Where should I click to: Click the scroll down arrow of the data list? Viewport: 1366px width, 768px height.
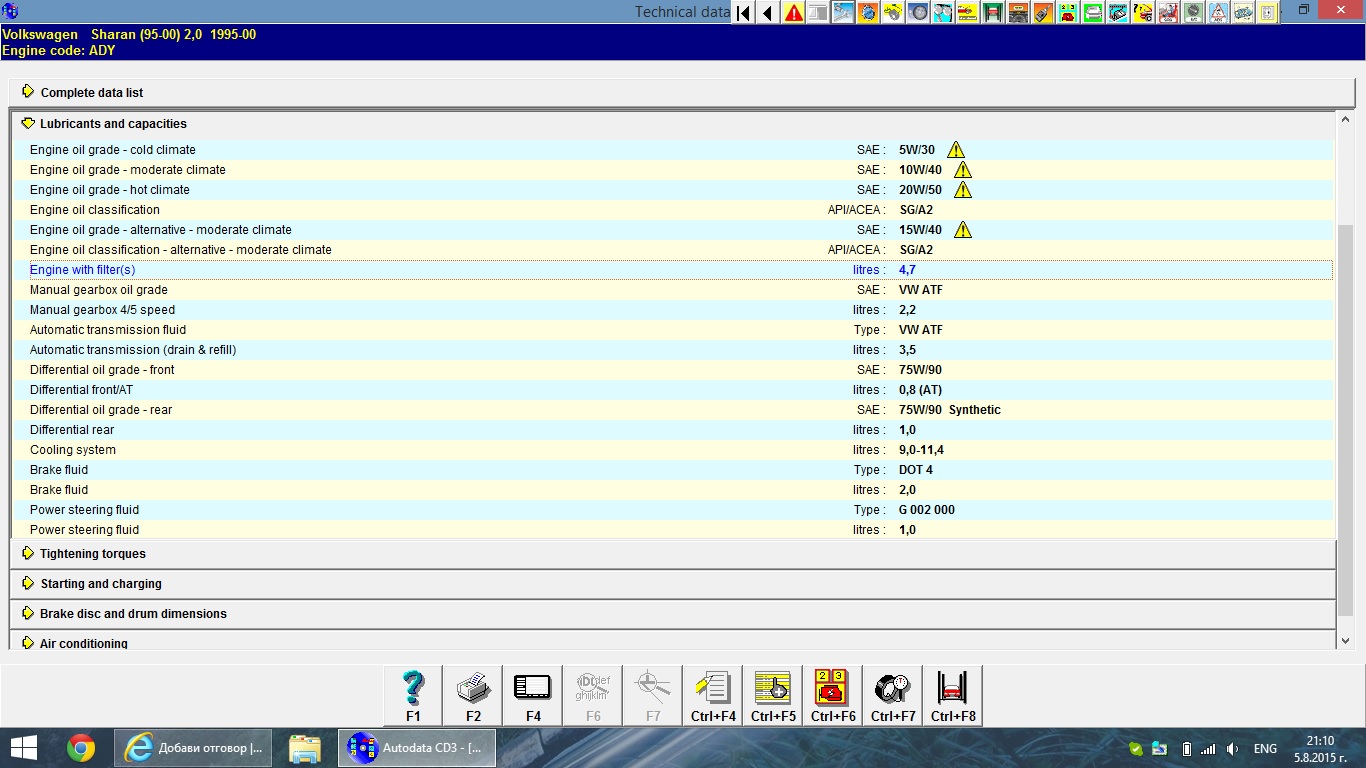pyautogui.click(x=1345, y=641)
